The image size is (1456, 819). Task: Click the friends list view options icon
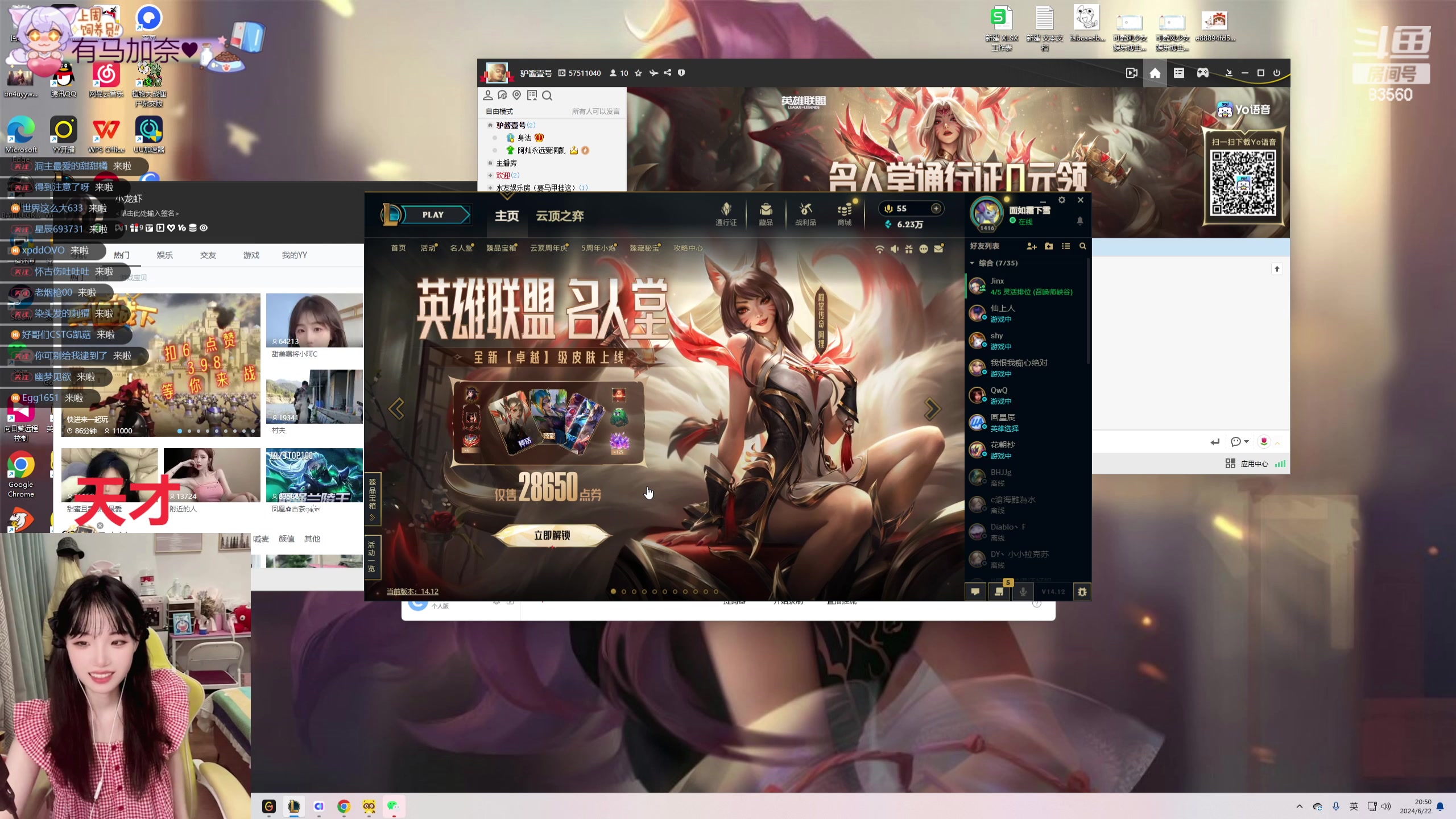(1066, 246)
